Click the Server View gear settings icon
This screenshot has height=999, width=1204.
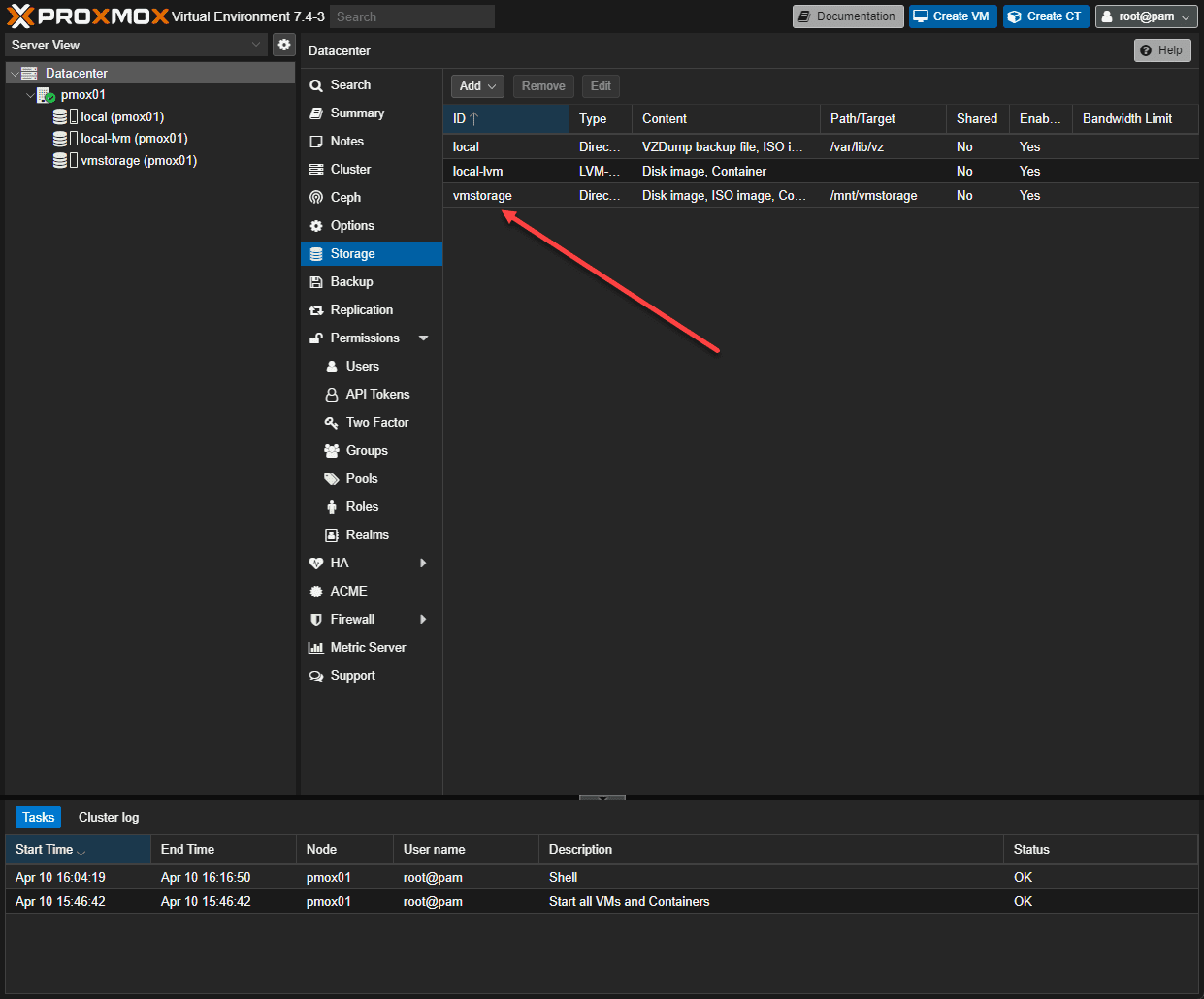283,45
